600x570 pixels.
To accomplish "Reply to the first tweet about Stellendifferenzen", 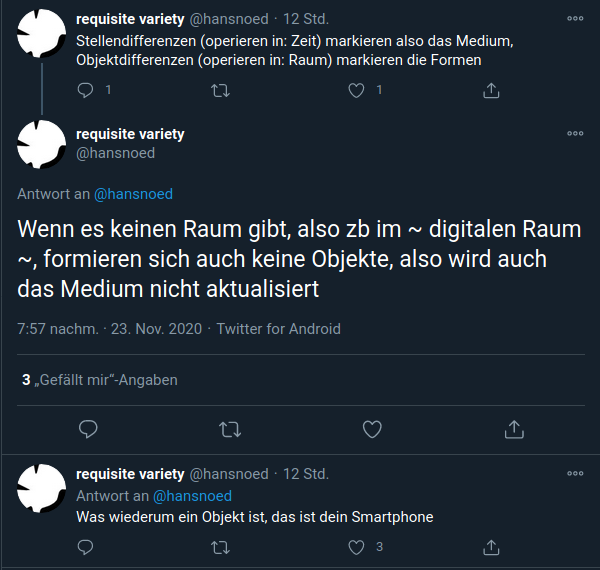I will (85, 91).
